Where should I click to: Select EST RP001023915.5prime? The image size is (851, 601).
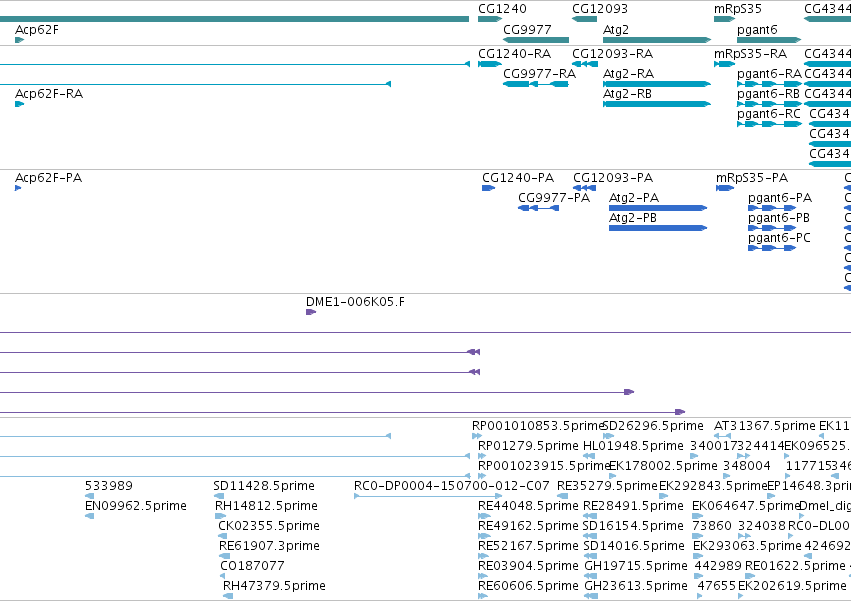[543, 466]
